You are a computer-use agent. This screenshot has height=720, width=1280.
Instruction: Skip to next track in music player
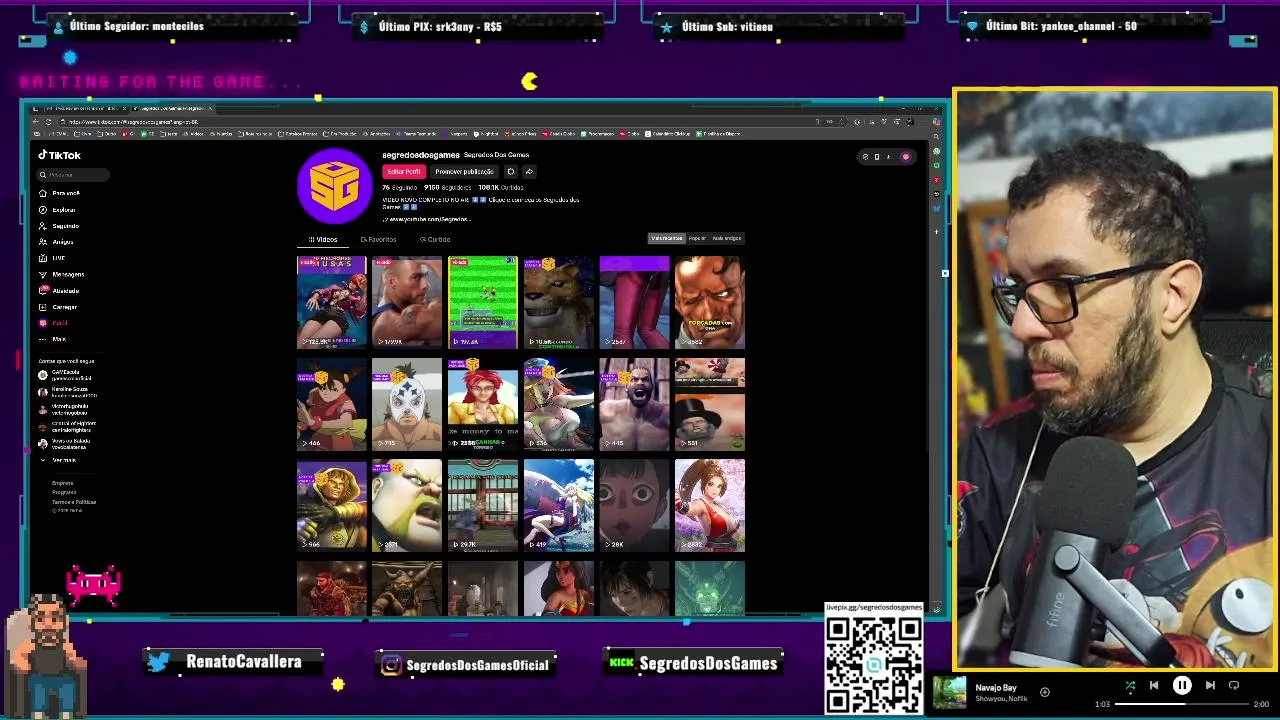1210,686
